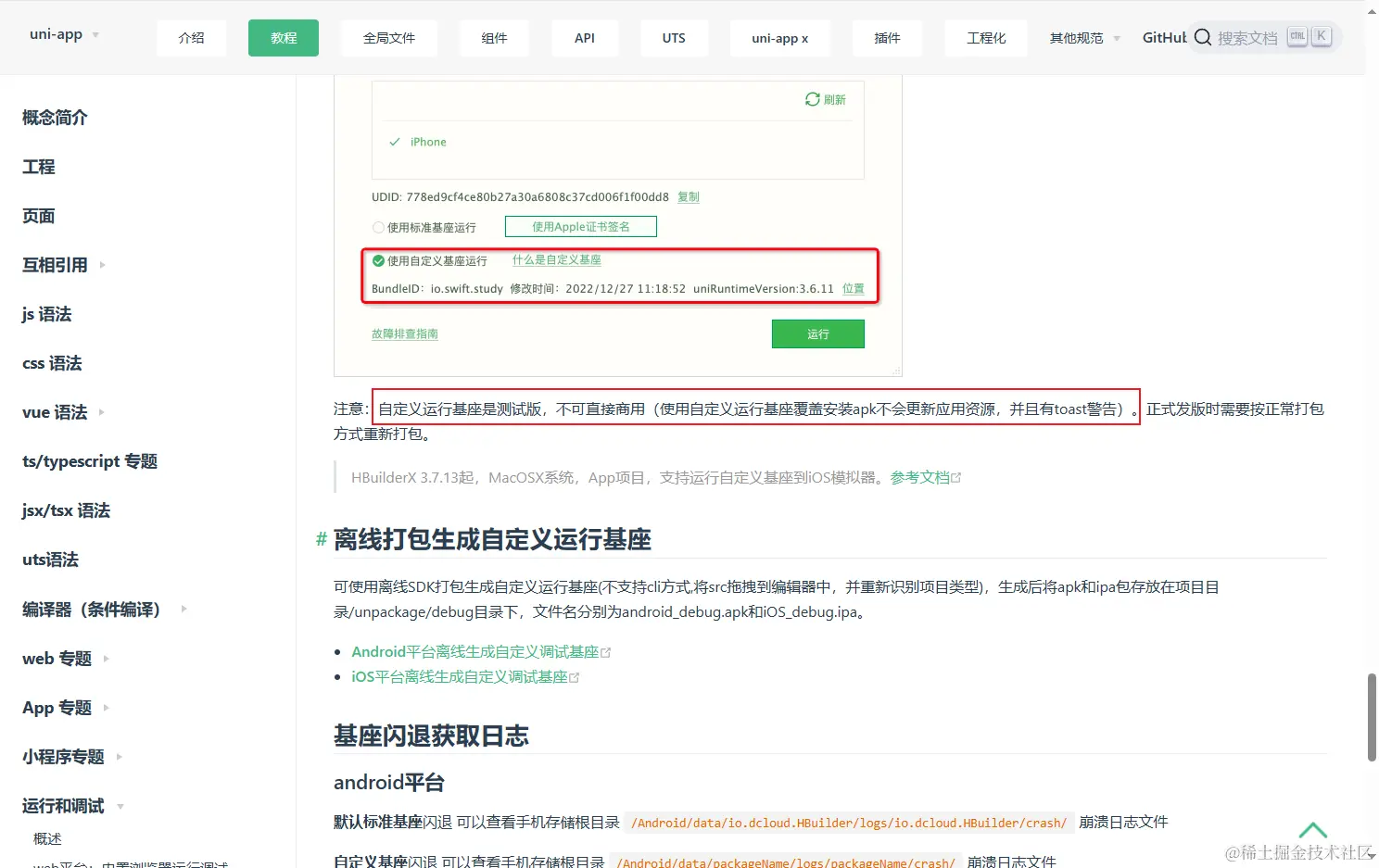The image size is (1379, 868).
Task: Click the 基座闪退获取日志 heading
Action: pos(431,736)
